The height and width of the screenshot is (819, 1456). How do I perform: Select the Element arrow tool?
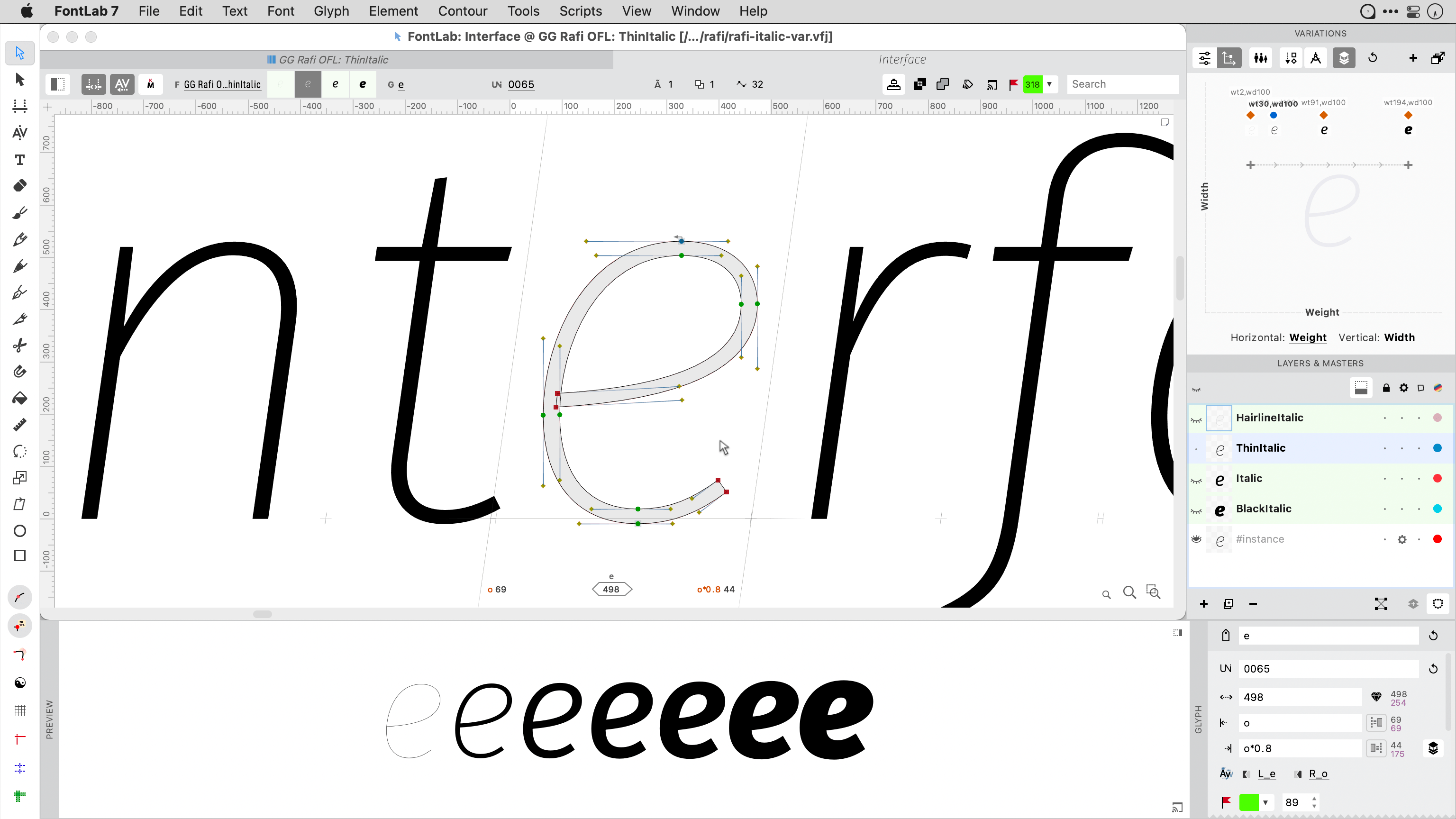point(20,79)
